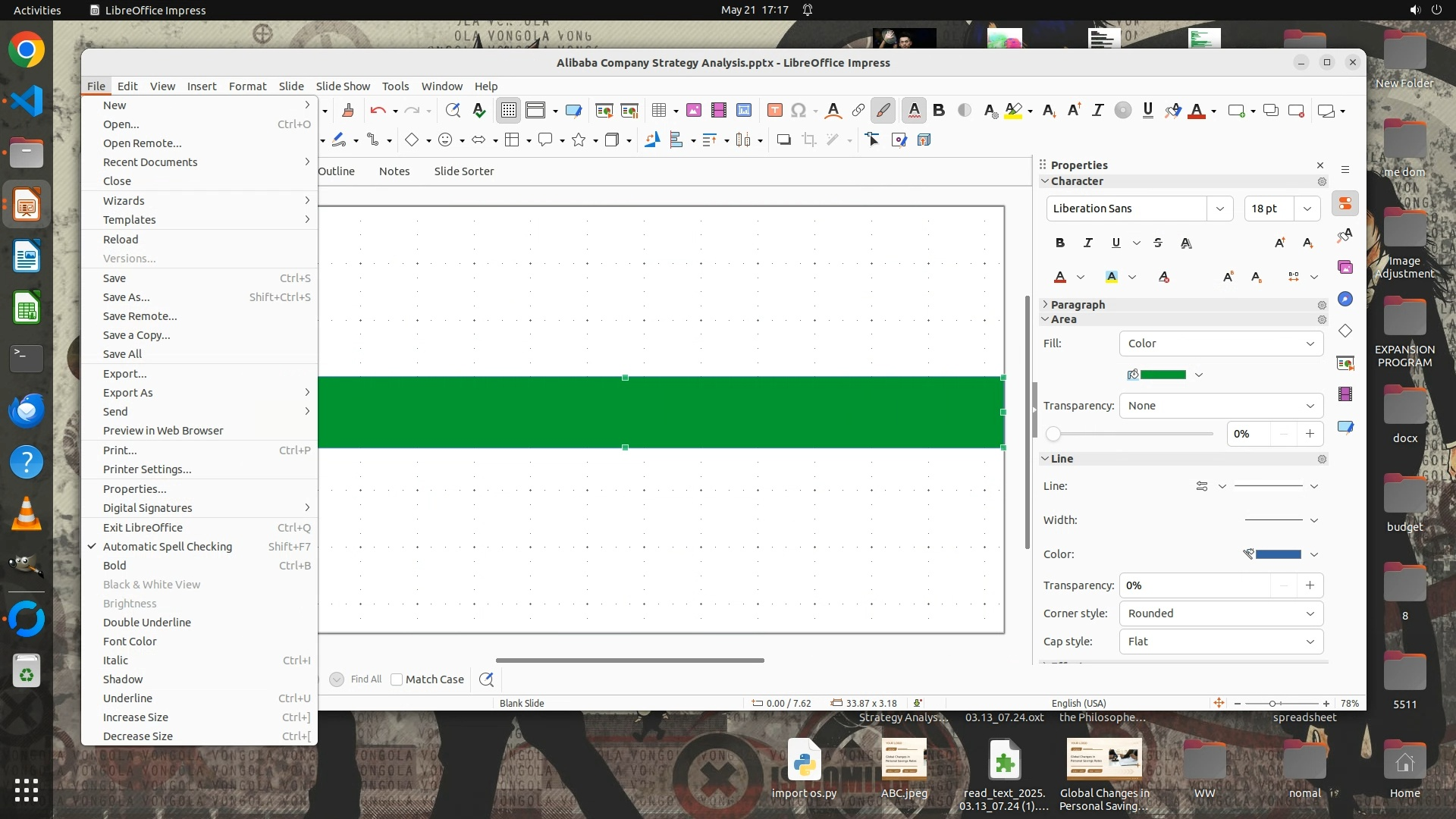Click the Insert Special Character omega icon
1456x819 pixels.
click(x=798, y=111)
